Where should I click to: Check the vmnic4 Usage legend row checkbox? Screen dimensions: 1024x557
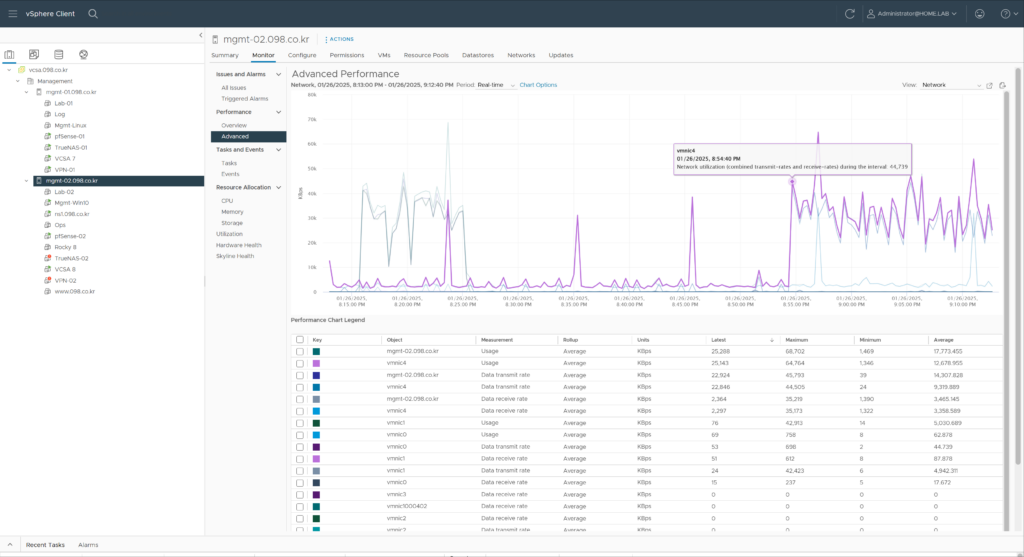pos(300,362)
